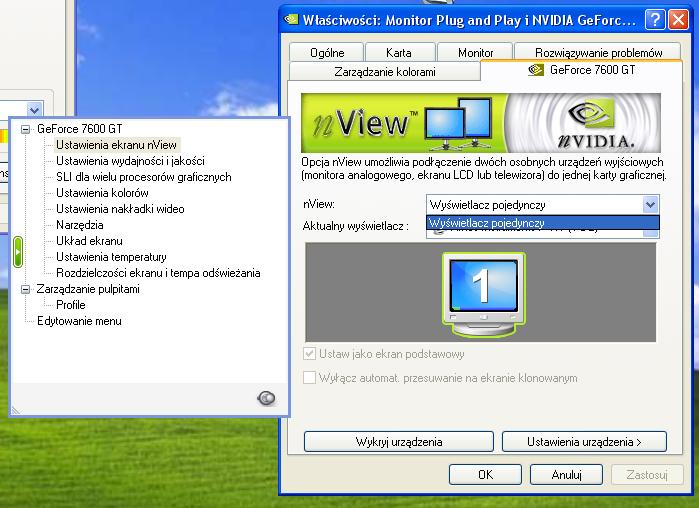
Task: Click the tree panel resize grip corner
Action: [16, 410]
